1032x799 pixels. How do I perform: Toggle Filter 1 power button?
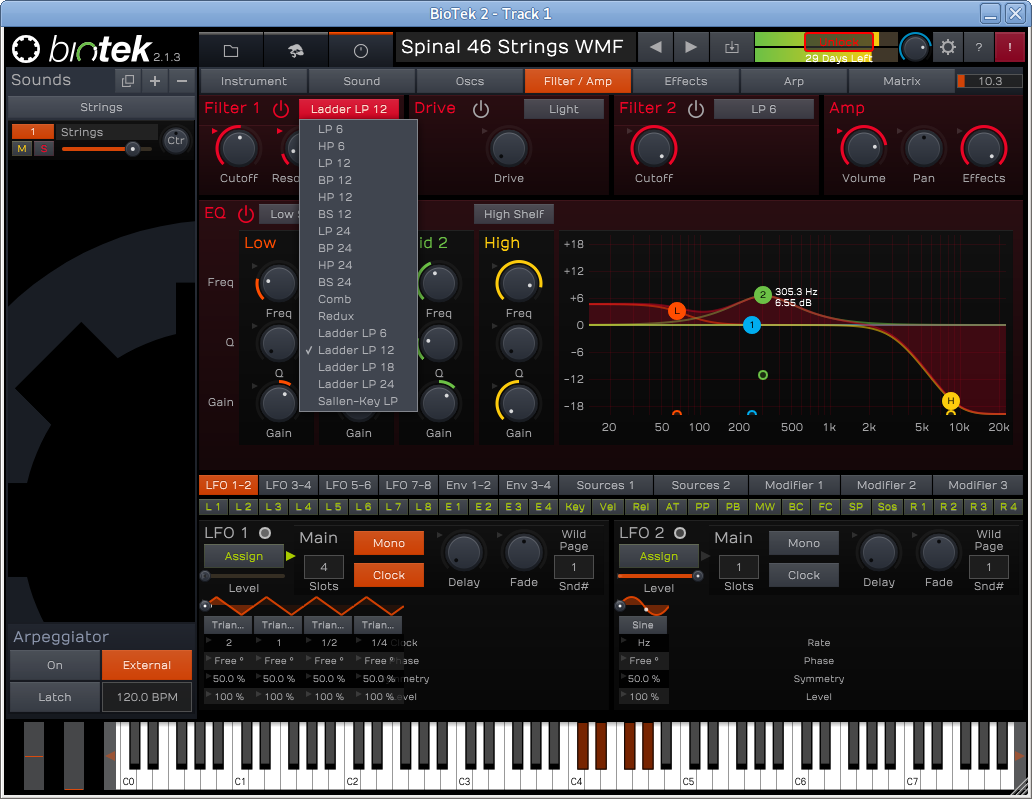coord(281,109)
